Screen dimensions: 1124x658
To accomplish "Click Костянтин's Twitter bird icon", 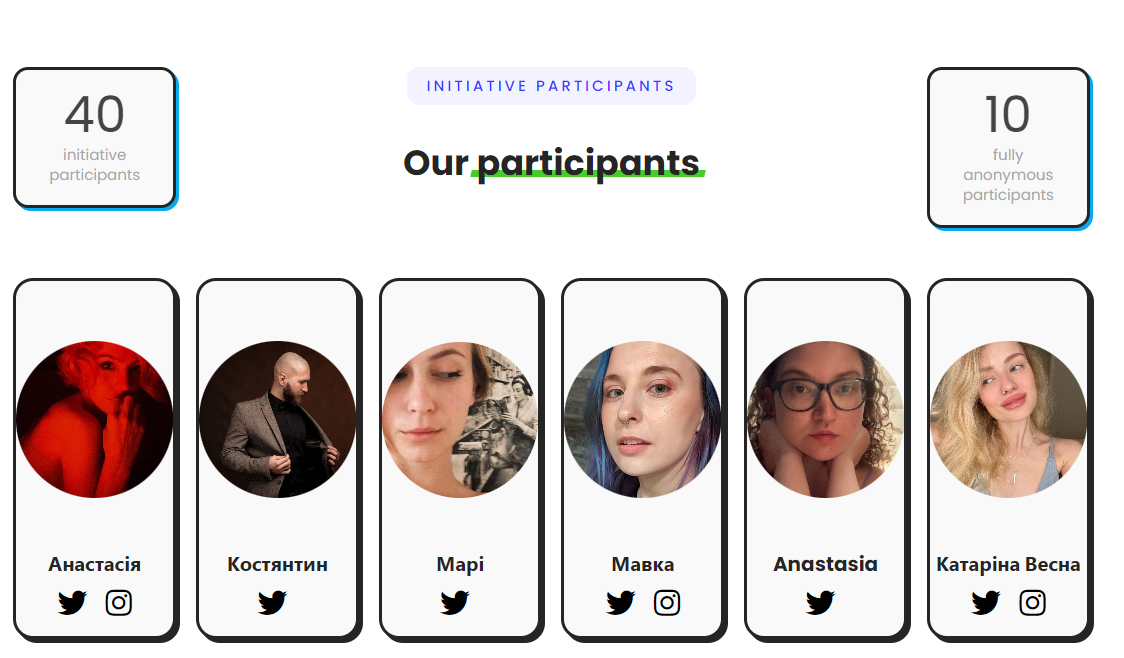I will point(272,603).
